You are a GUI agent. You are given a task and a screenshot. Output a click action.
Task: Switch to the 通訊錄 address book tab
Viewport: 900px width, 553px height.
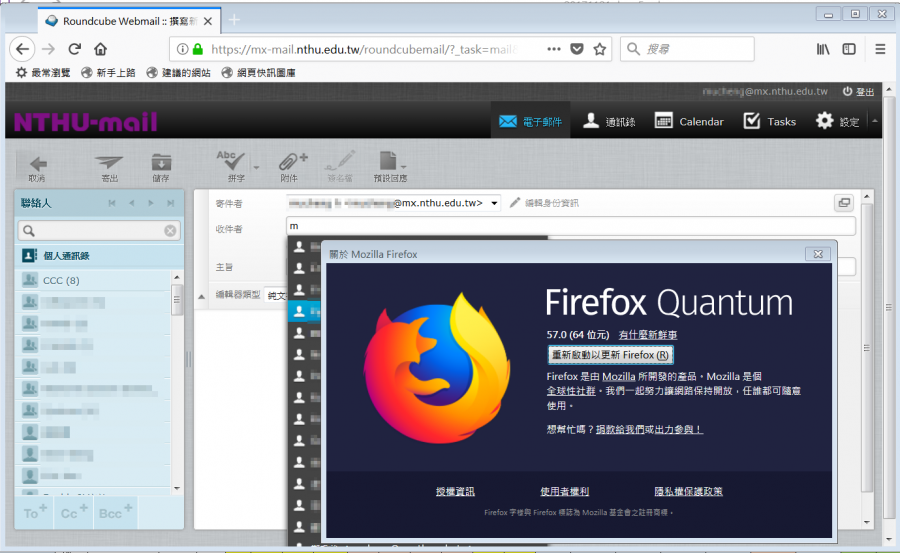tap(609, 121)
